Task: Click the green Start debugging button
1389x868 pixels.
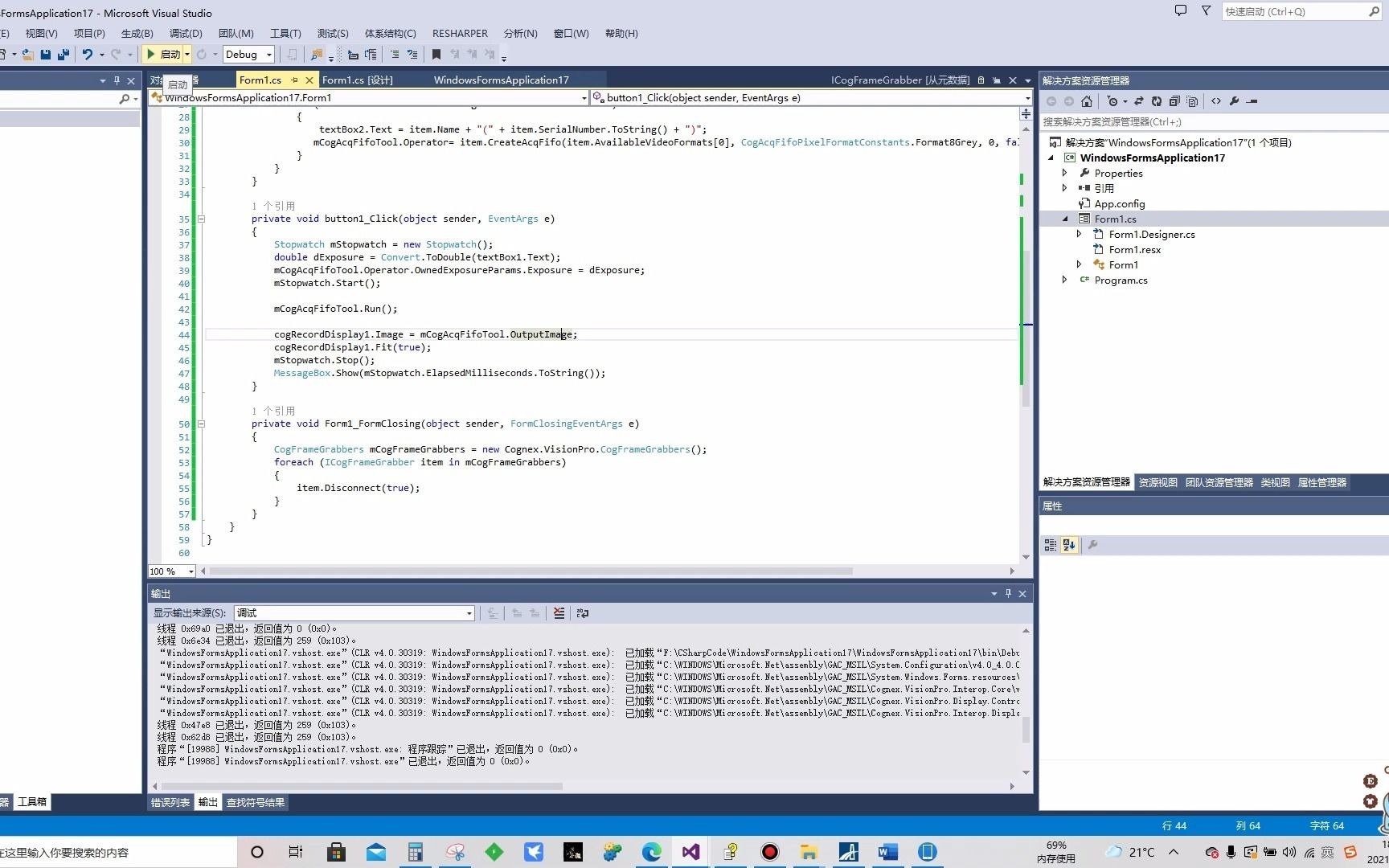Action: (163, 54)
